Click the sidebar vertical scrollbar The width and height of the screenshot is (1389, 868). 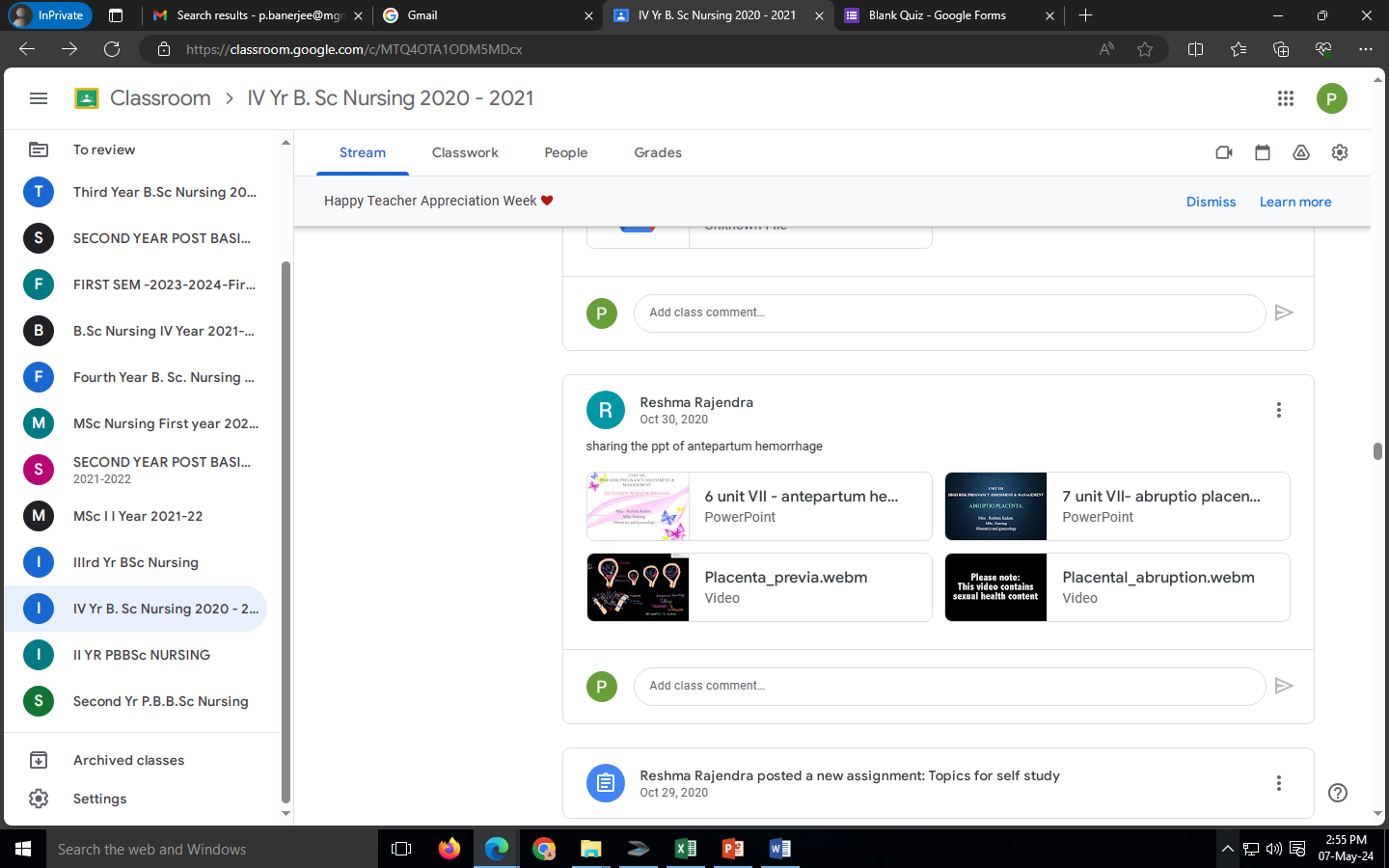(286, 530)
